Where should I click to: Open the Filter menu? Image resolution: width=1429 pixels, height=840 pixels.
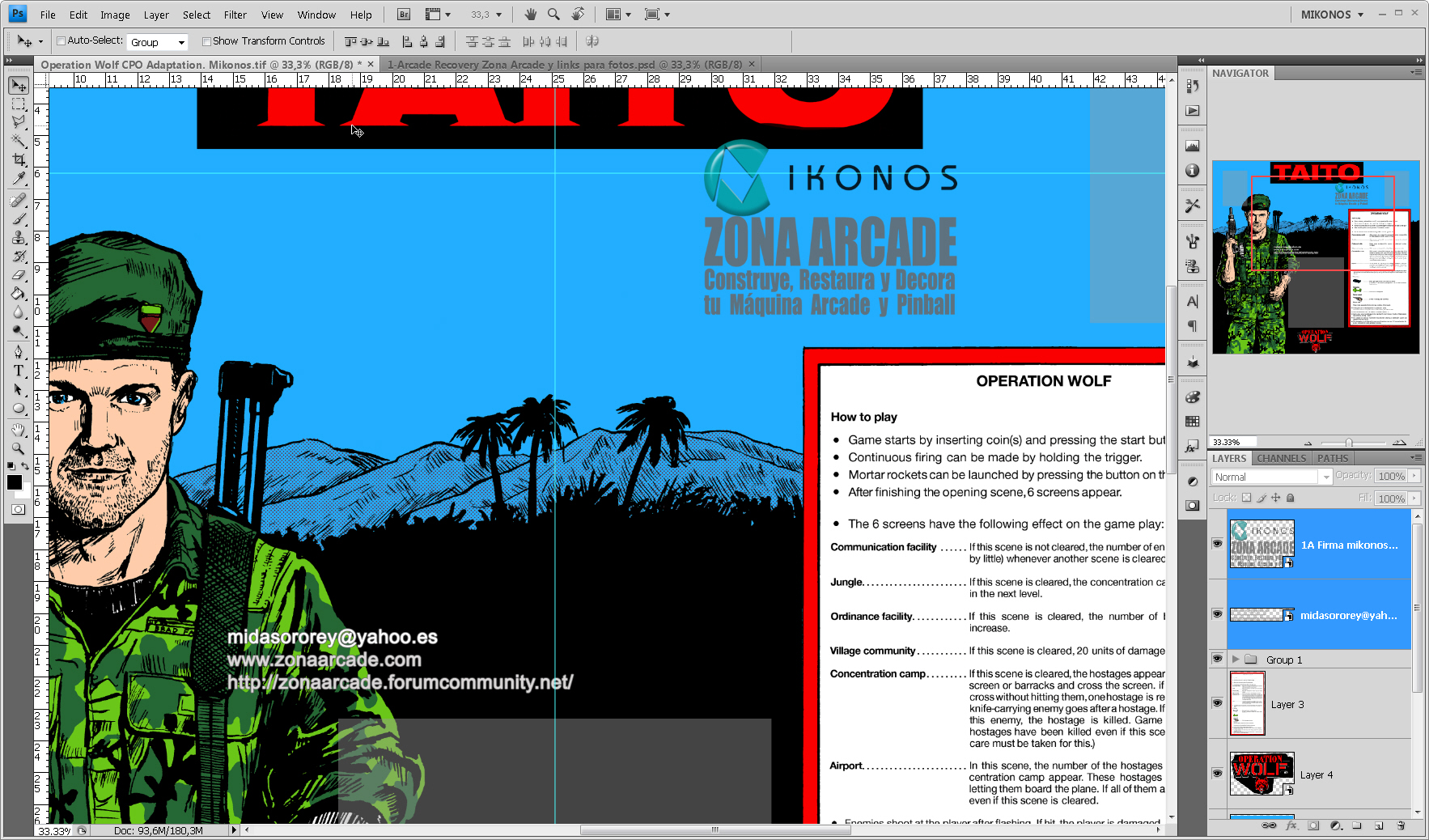(x=235, y=15)
